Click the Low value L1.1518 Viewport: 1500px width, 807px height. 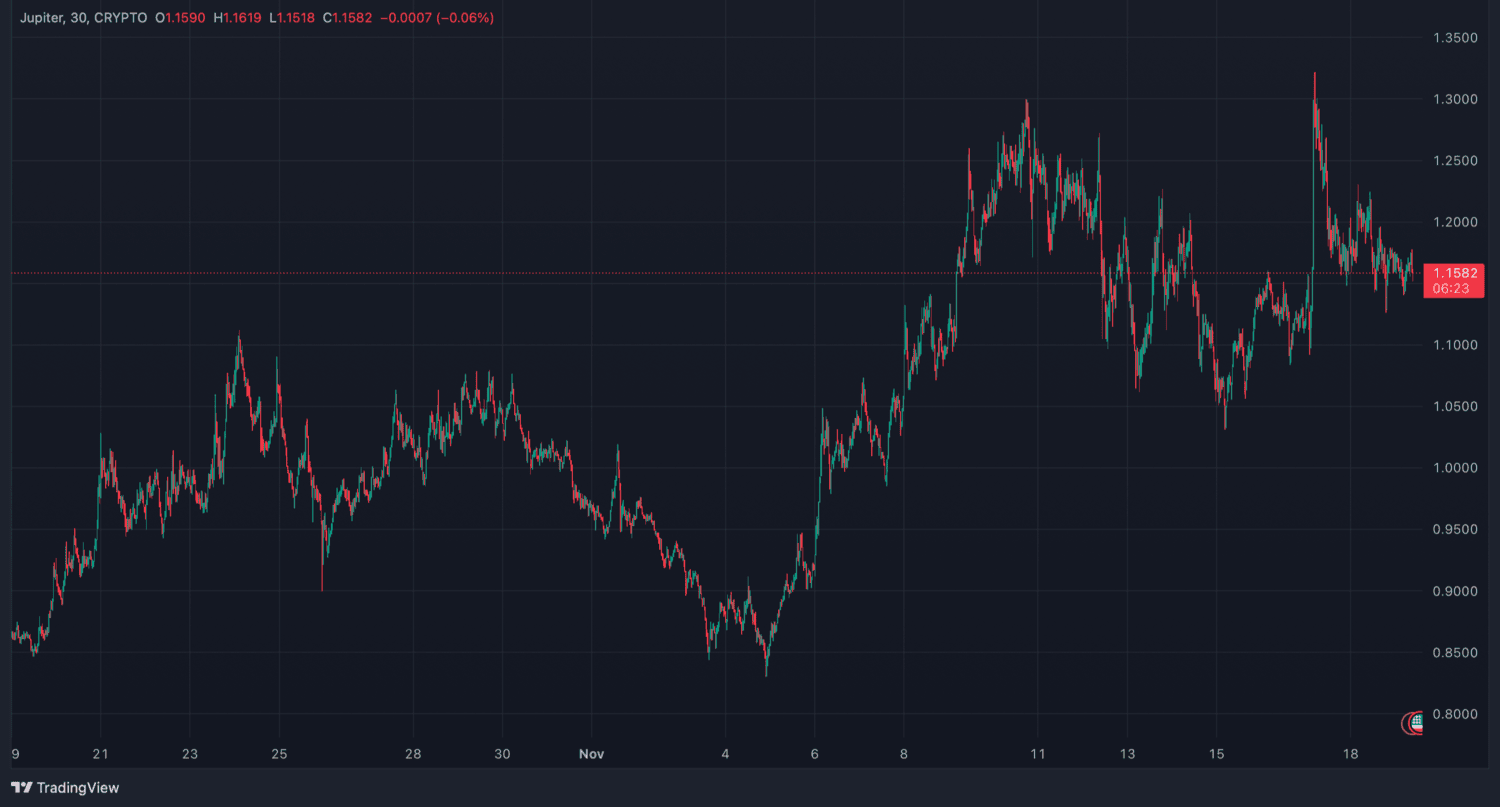pos(291,18)
